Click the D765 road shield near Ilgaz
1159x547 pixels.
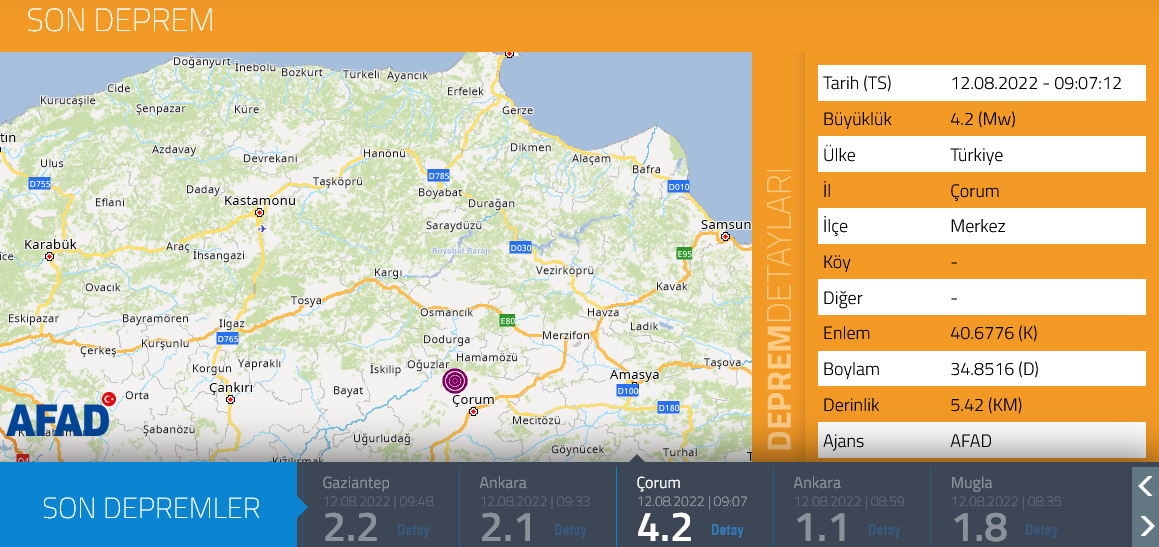tap(228, 339)
